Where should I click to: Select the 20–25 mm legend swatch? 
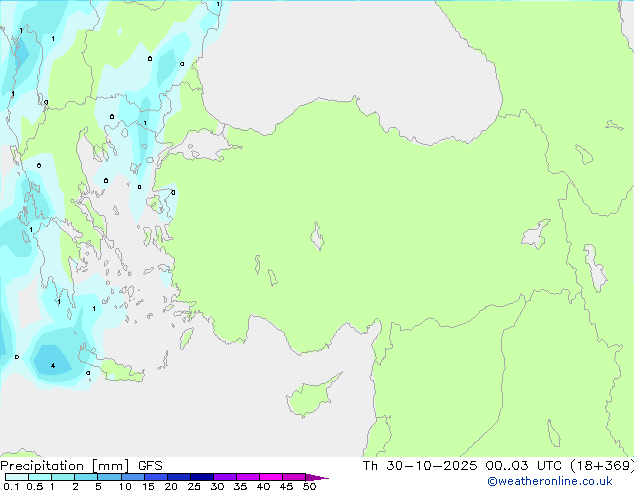pos(179,477)
